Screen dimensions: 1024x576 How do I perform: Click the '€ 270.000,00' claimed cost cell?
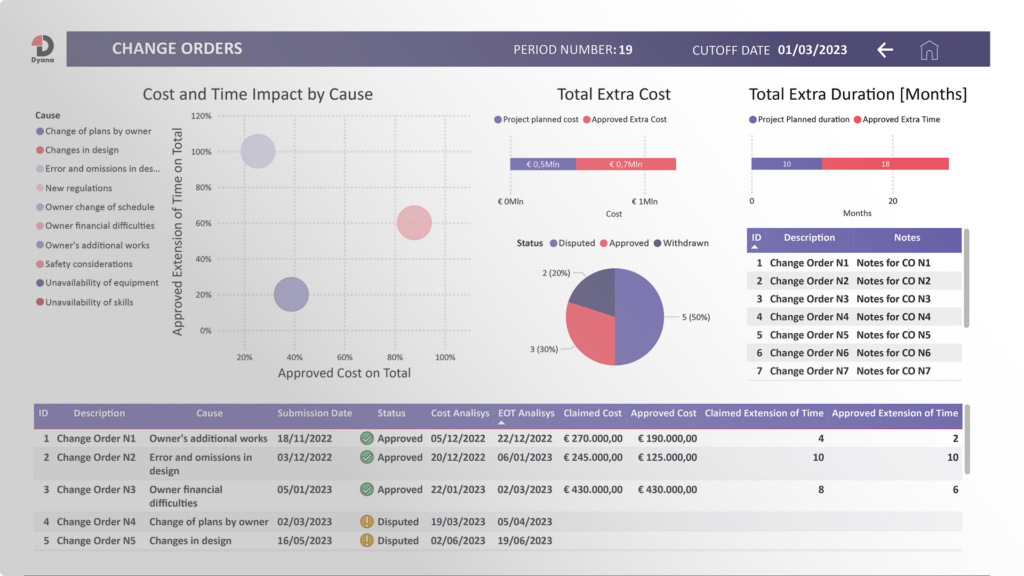[592, 438]
